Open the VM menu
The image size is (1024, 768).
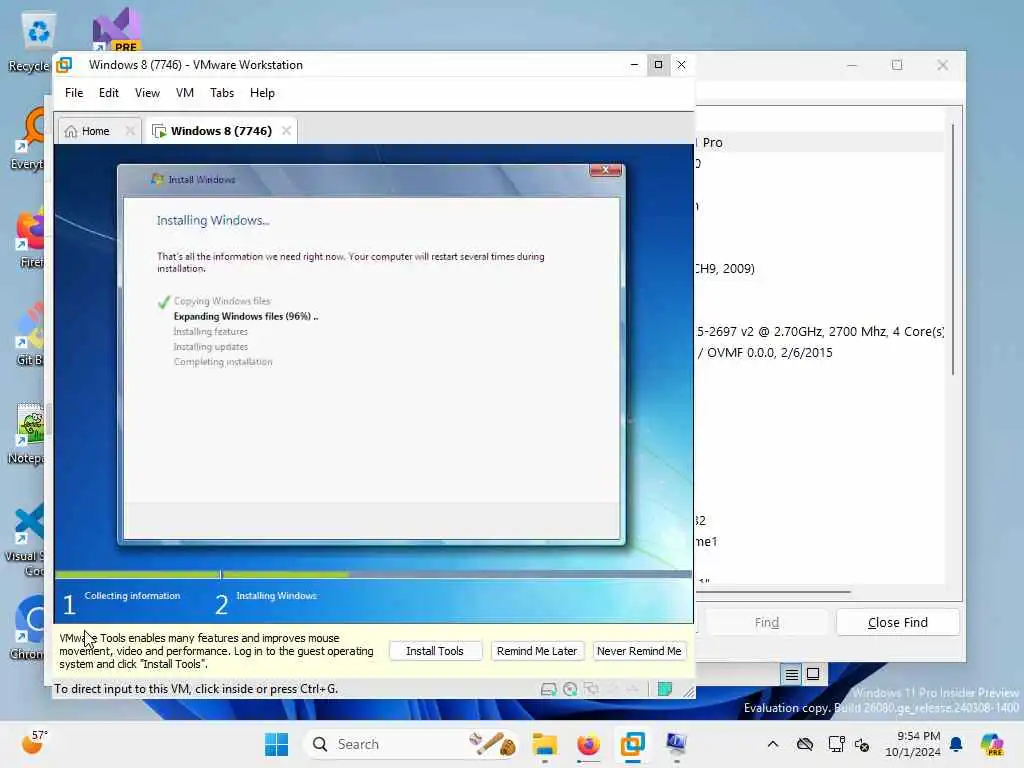coord(185,93)
